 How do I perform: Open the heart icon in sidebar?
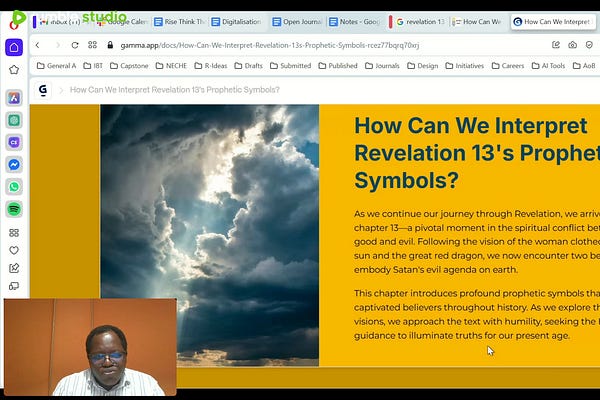click(14, 250)
